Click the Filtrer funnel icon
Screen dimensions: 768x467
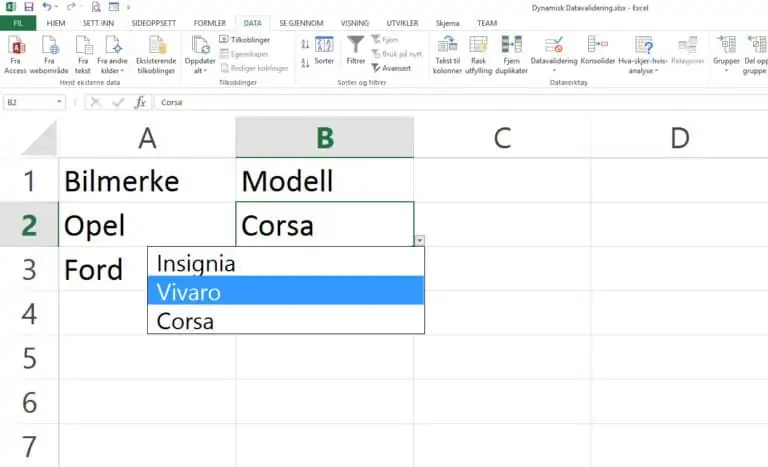coord(355,45)
